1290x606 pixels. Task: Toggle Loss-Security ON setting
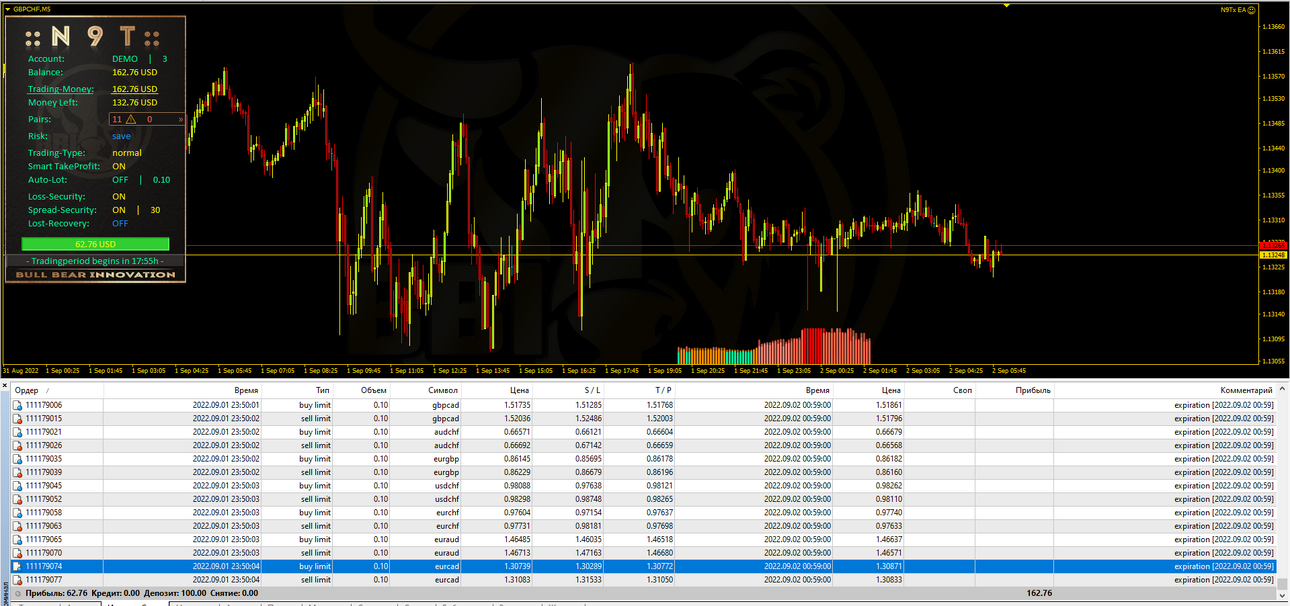[x=119, y=197]
